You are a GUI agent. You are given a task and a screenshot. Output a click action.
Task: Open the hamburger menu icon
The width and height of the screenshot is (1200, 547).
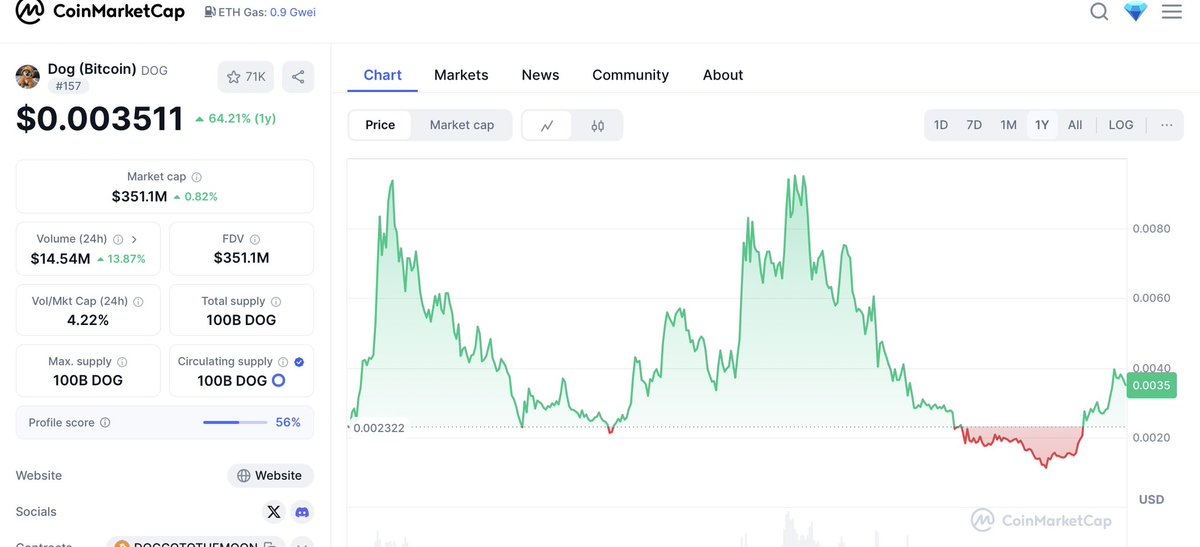[x=1171, y=12]
